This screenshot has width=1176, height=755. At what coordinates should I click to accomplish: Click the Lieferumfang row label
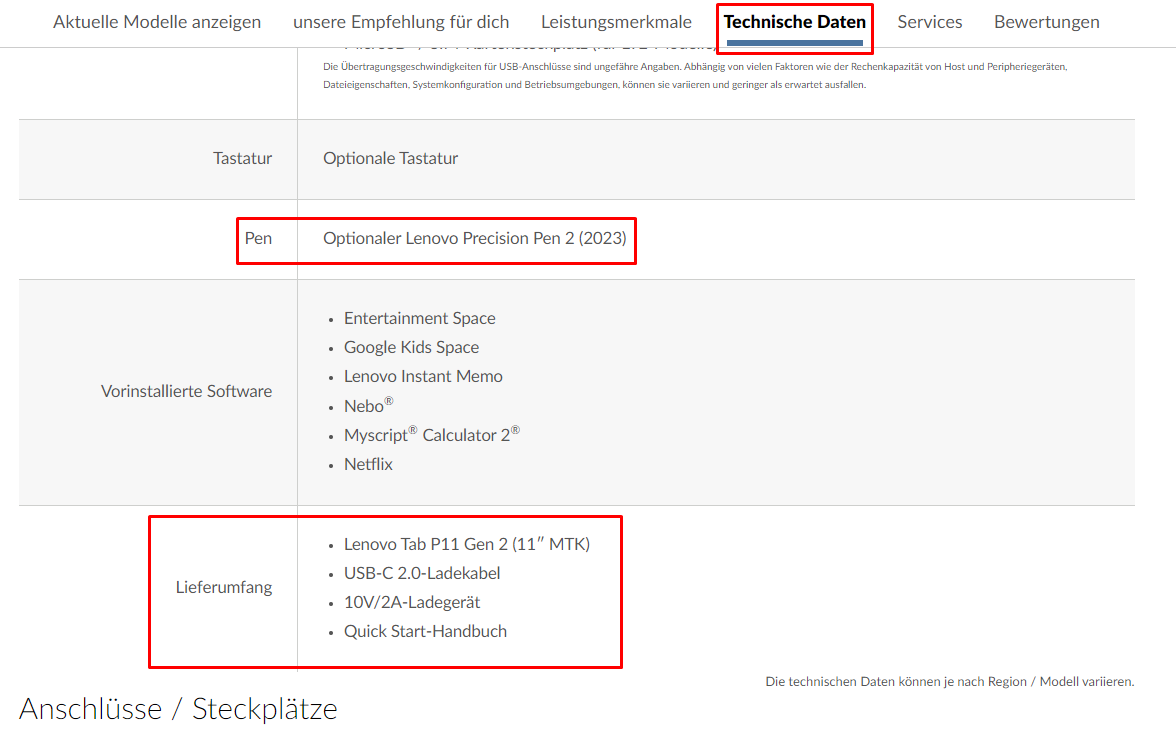pyautogui.click(x=224, y=587)
